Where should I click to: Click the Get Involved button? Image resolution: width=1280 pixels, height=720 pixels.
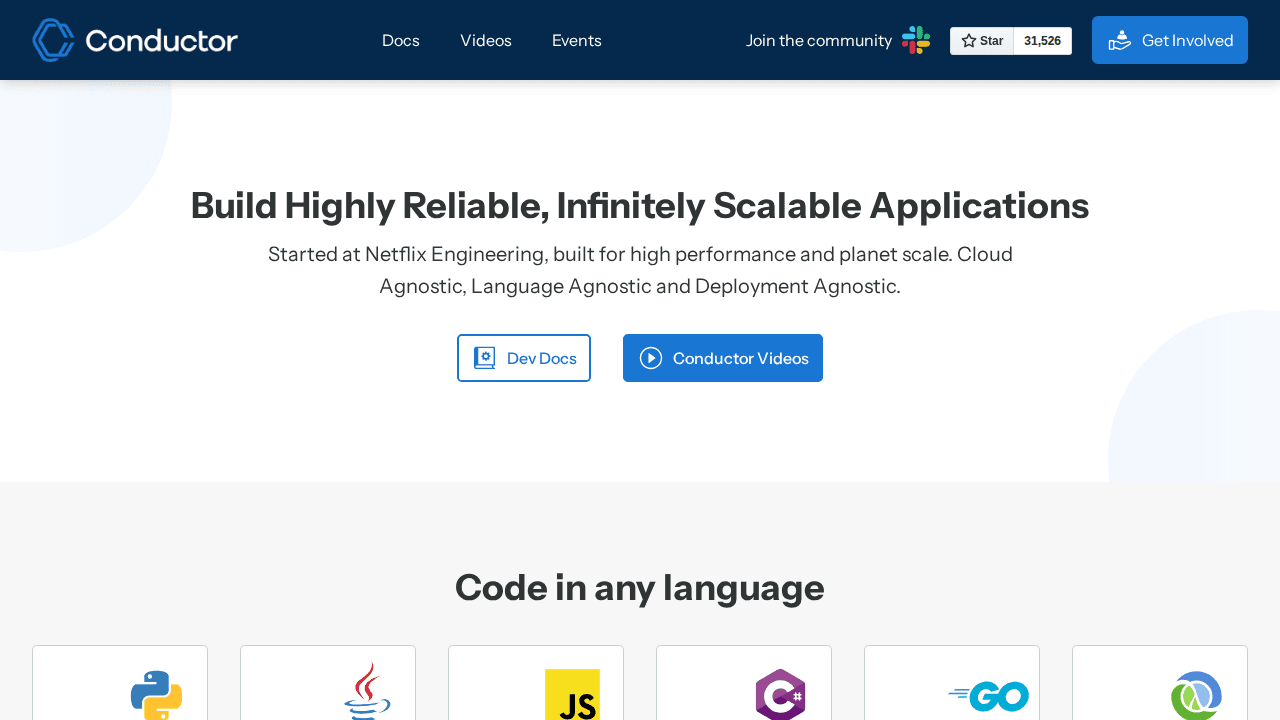click(1169, 40)
